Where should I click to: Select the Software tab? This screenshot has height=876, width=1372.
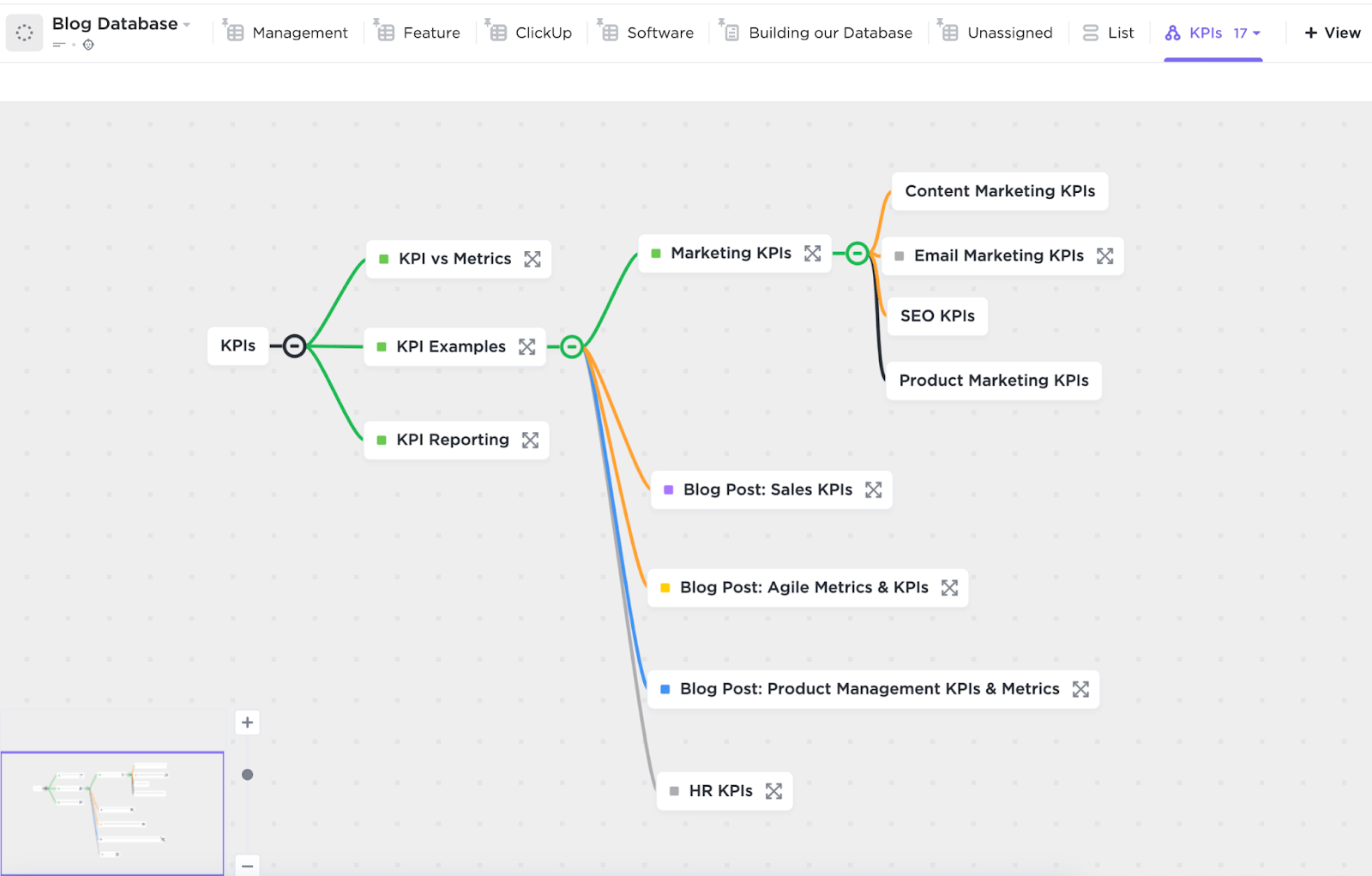[647, 33]
